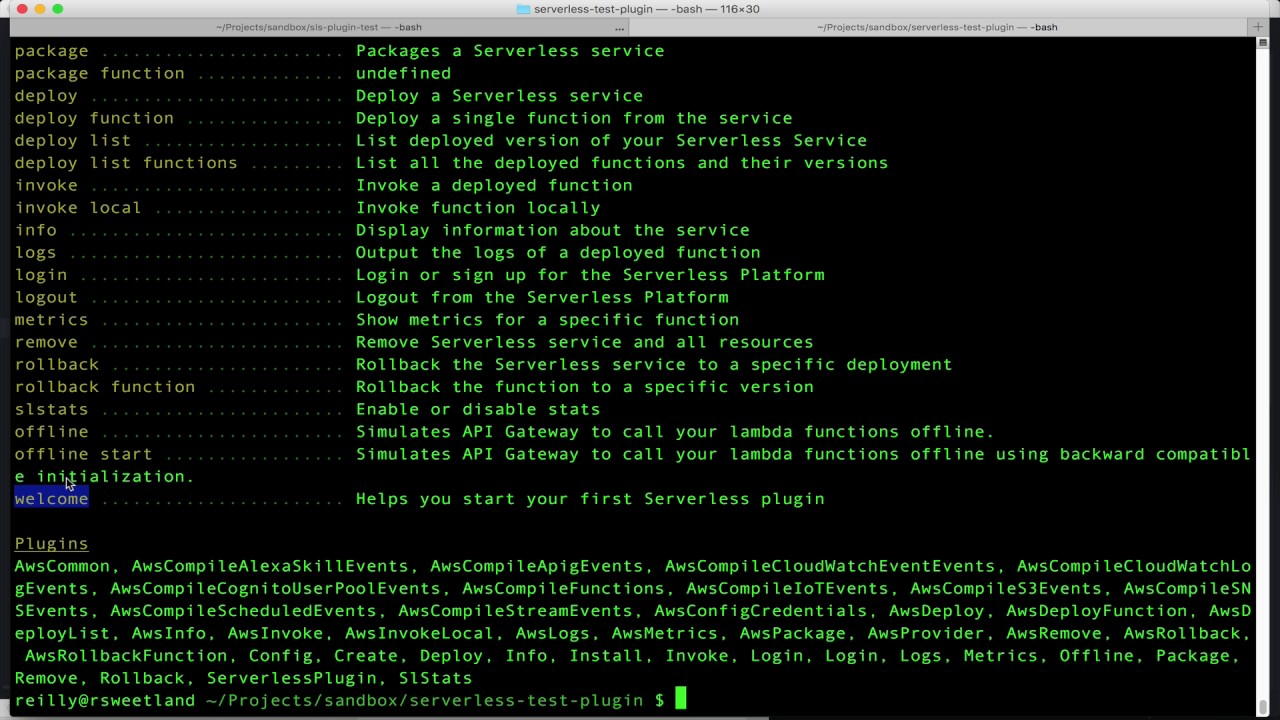Click the folder icon in window title
This screenshot has height=720, width=1280.
(x=523, y=9)
